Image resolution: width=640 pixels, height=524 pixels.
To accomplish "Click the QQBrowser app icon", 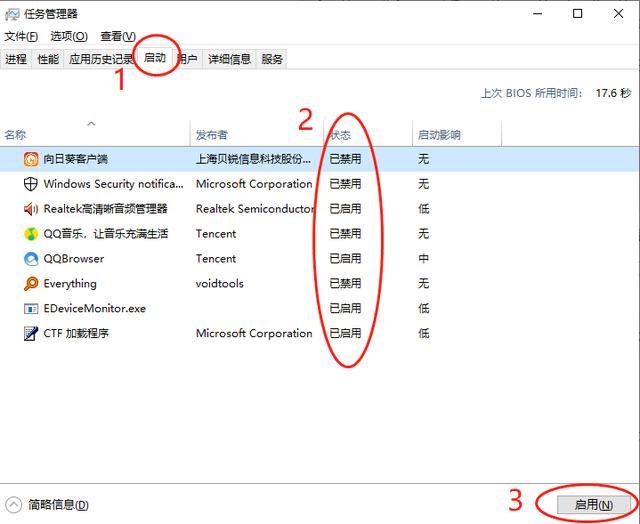I will click(31, 259).
